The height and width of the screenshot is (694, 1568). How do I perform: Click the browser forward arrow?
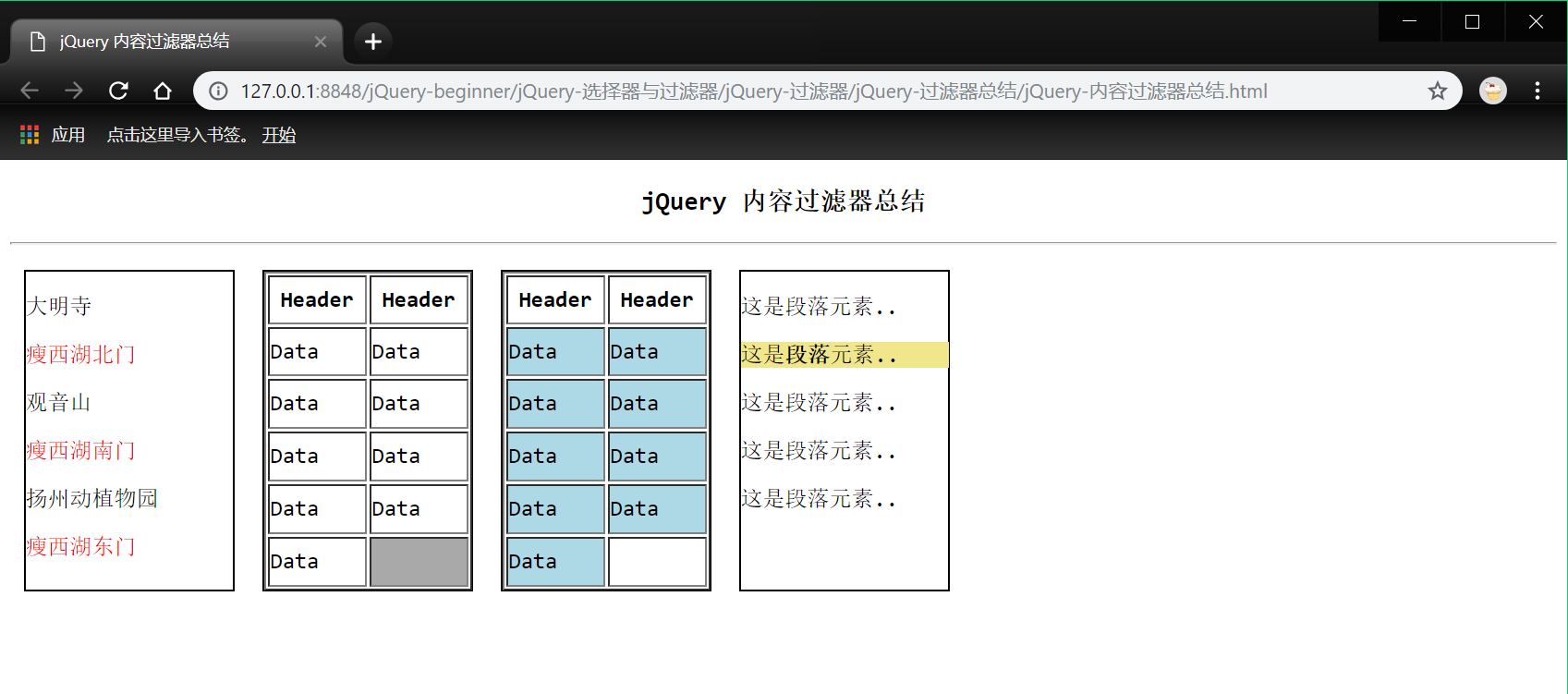click(74, 91)
